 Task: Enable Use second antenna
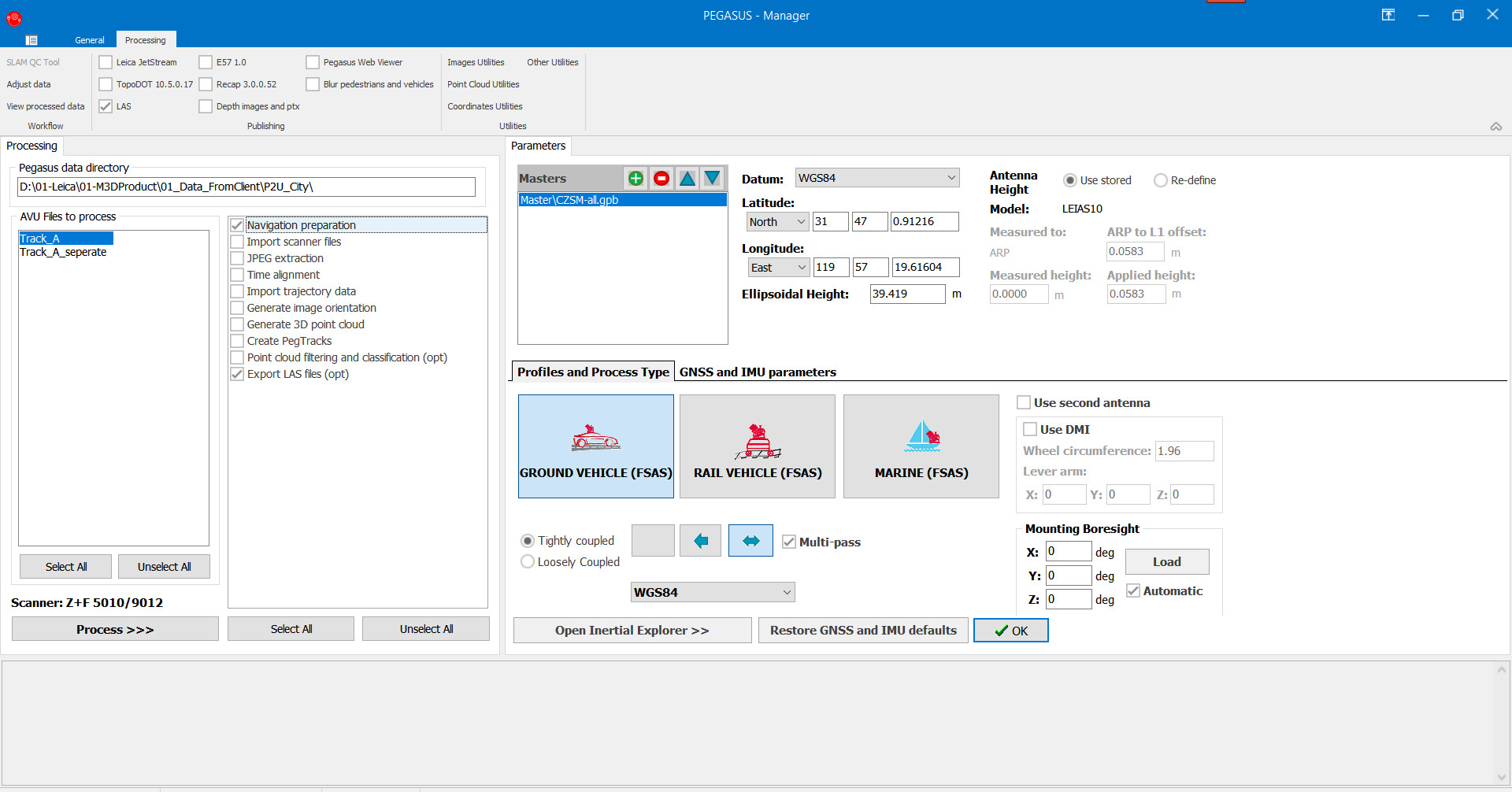[x=1024, y=402]
